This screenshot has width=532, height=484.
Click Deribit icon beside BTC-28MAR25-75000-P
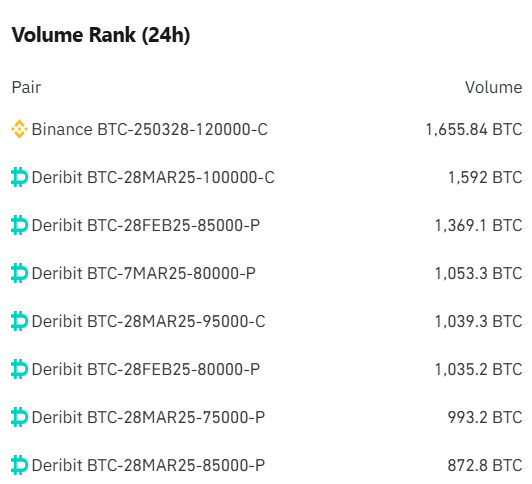pyautogui.click(x=19, y=417)
